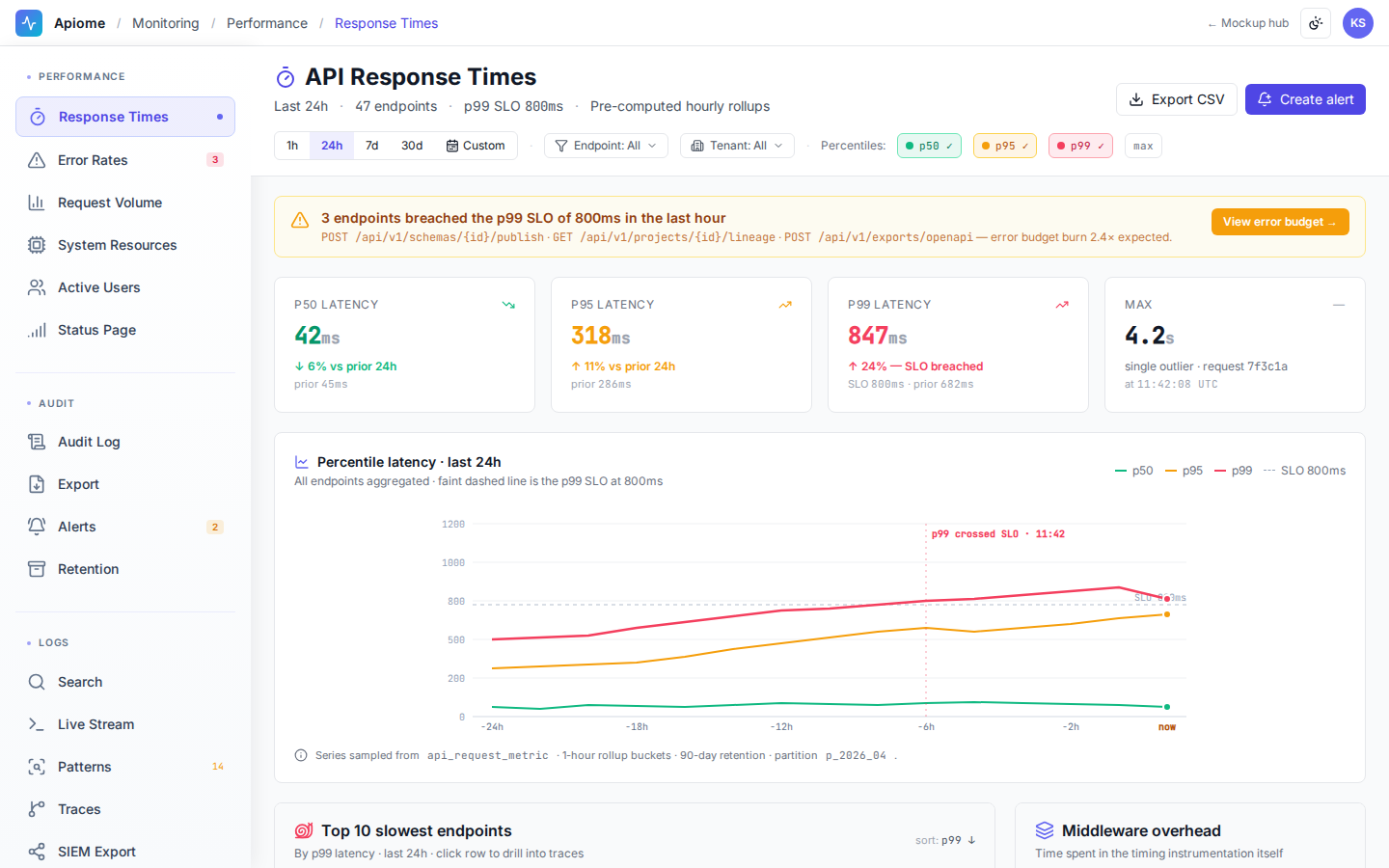
Task: Click the System Resources chip icon
Action: [37, 245]
